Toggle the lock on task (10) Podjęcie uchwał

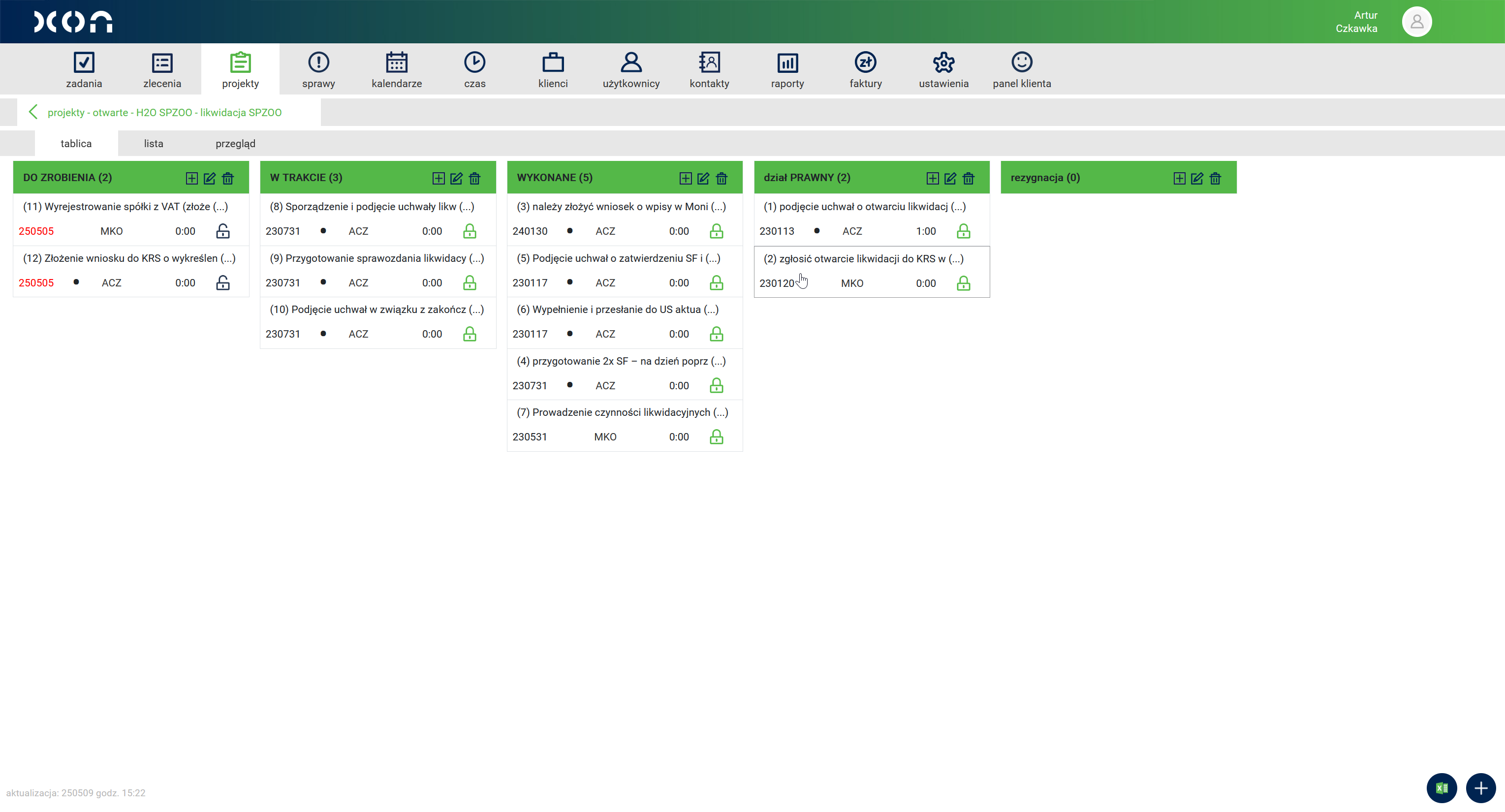pyautogui.click(x=470, y=334)
